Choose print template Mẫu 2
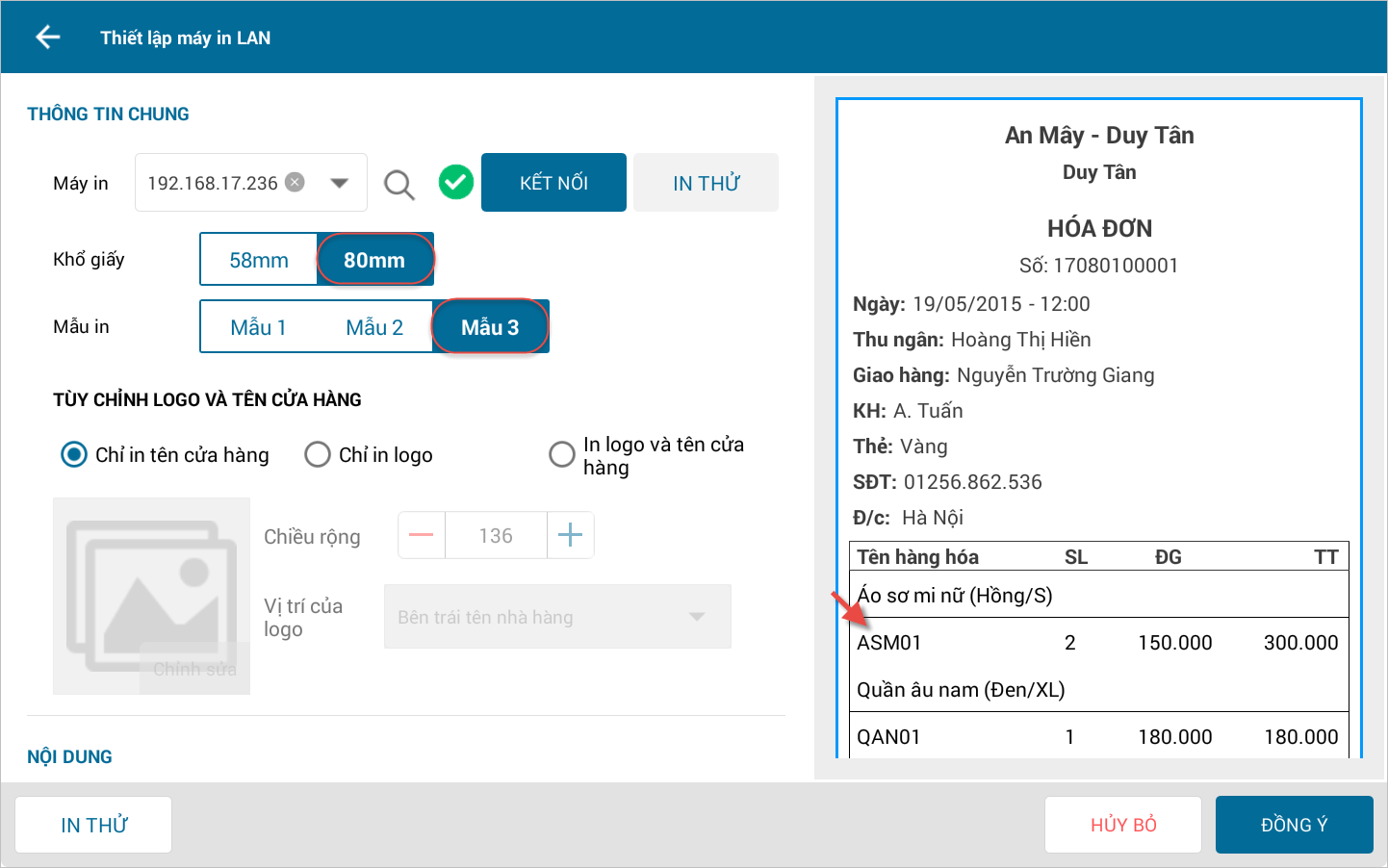 pos(374,327)
